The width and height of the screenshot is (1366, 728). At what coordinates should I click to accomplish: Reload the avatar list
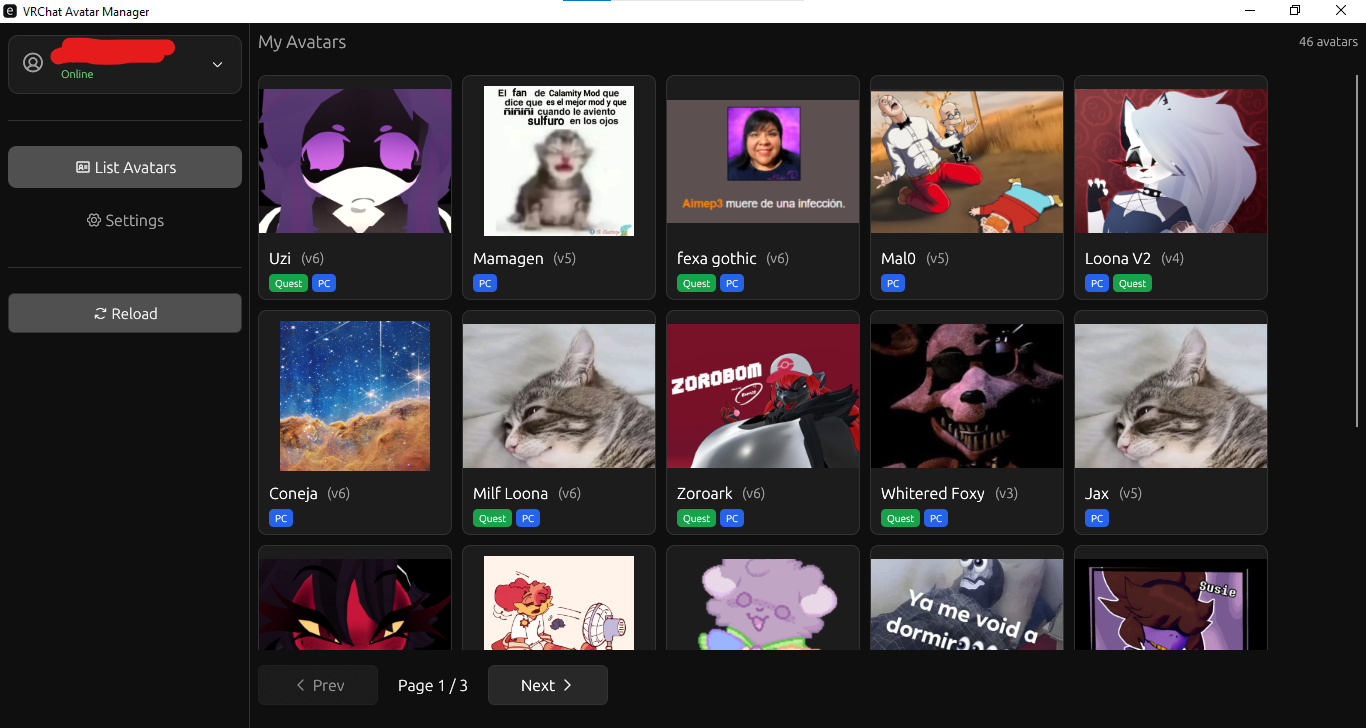point(125,313)
